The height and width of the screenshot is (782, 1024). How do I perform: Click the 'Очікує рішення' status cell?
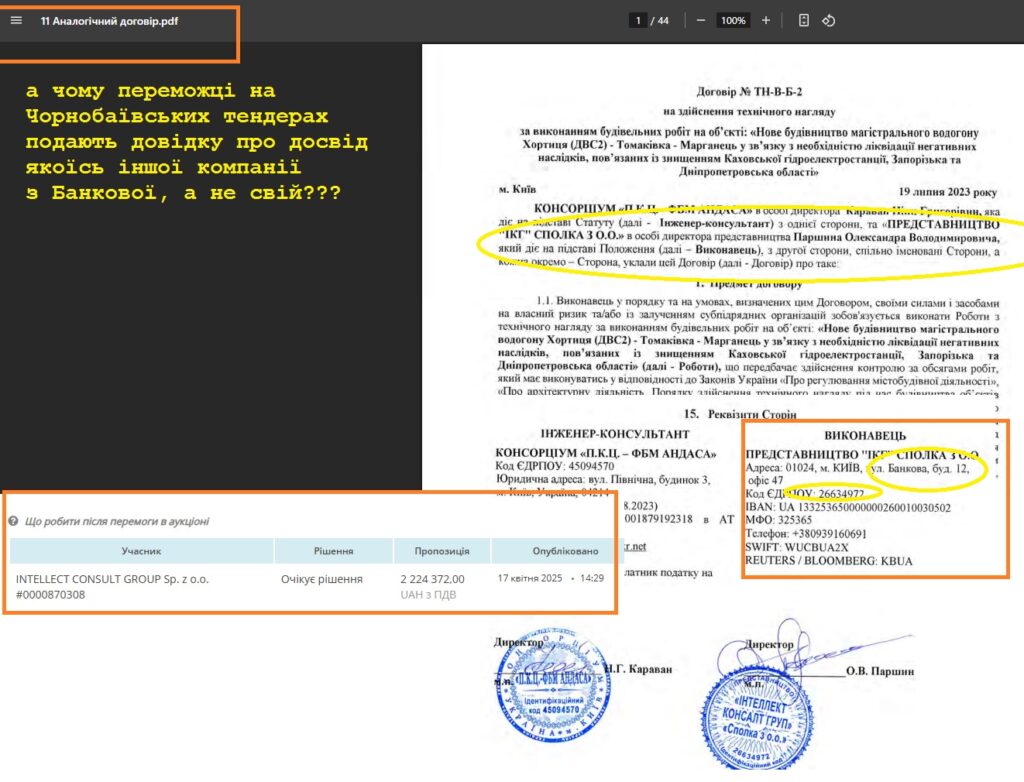tap(322, 579)
